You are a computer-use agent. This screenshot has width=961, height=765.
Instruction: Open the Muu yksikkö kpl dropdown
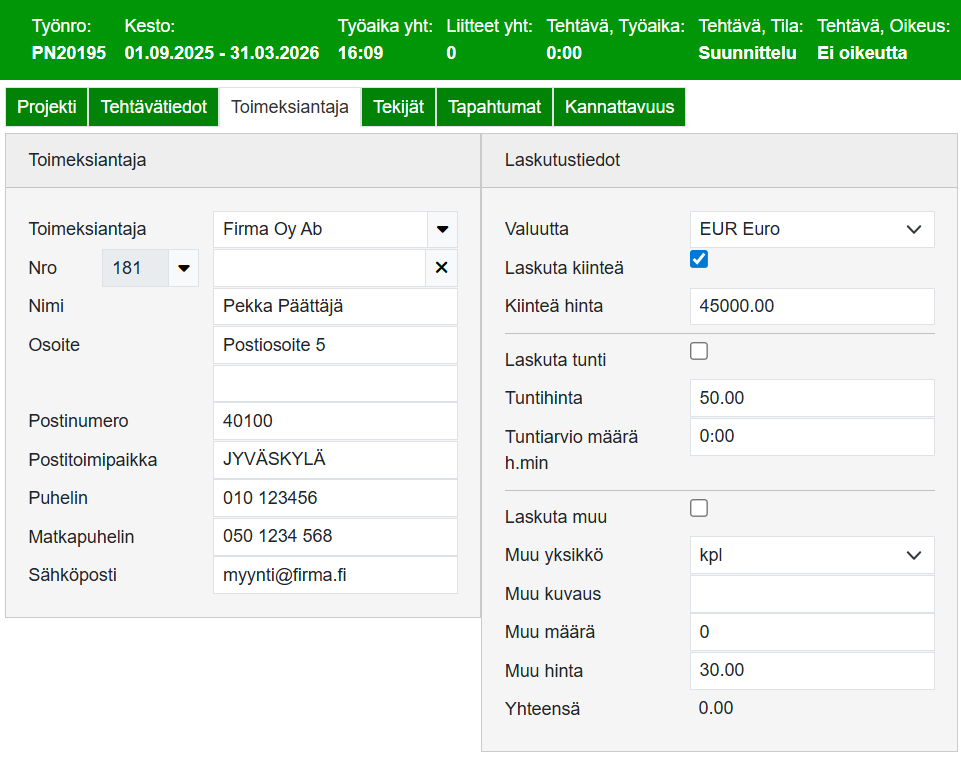tap(811, 555)
